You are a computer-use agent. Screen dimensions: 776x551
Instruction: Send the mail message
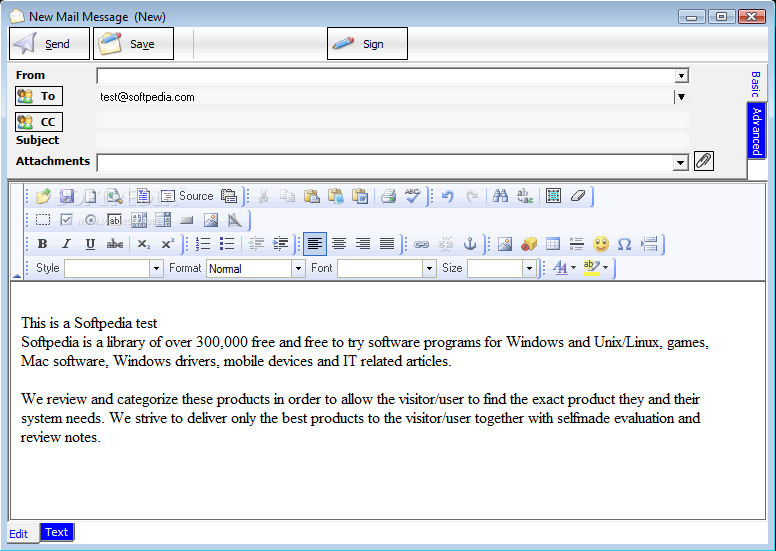49,44
